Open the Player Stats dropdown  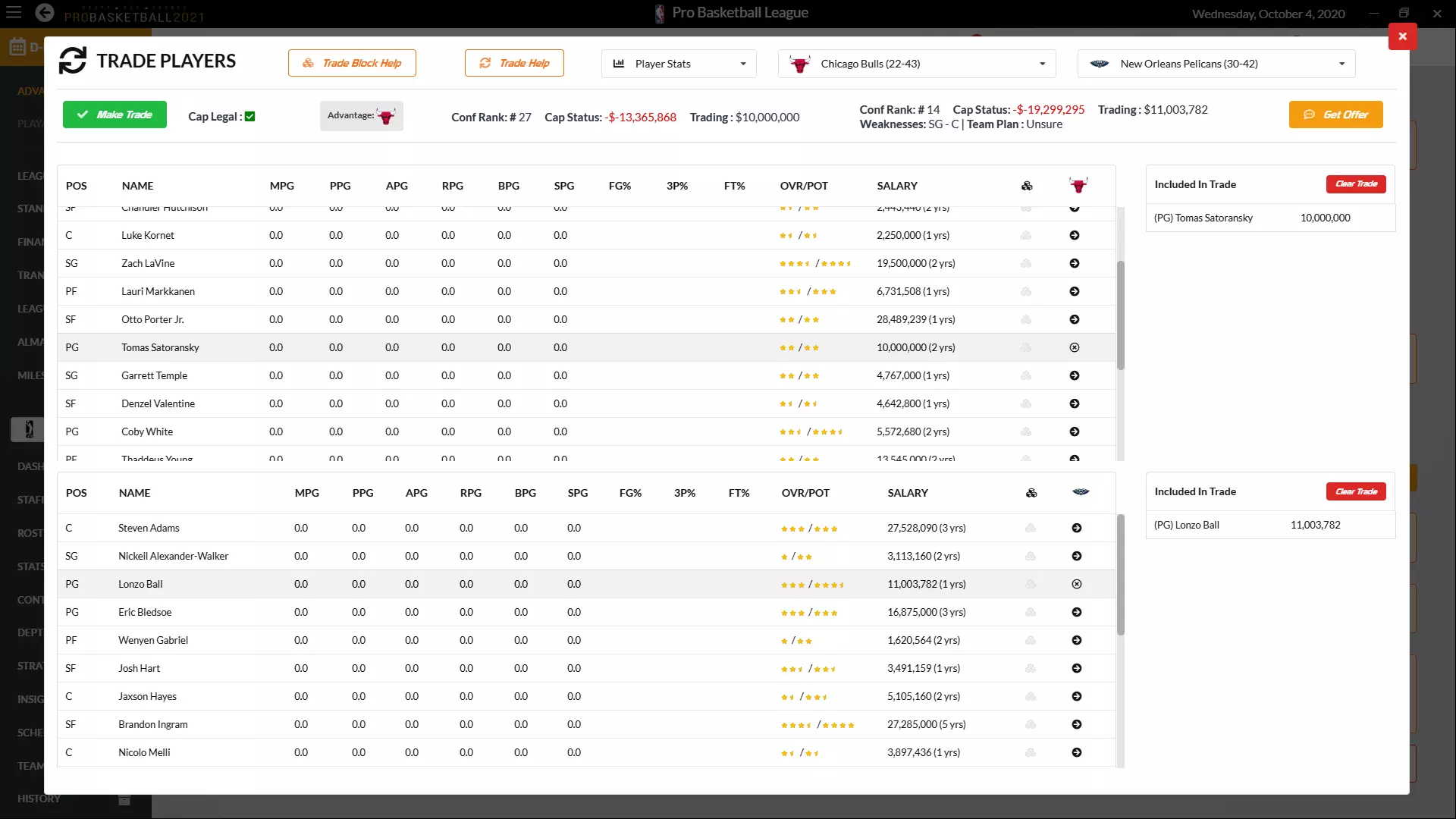[679, 64]
